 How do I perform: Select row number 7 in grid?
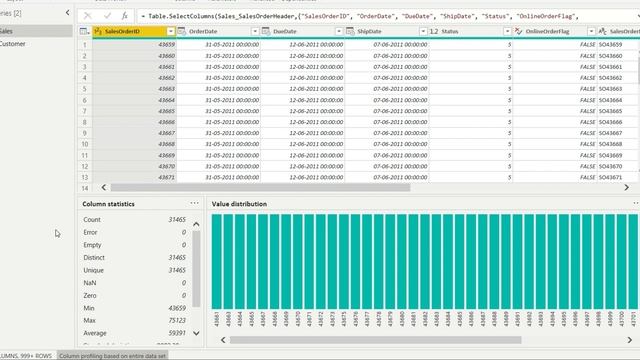coord(84,111)
